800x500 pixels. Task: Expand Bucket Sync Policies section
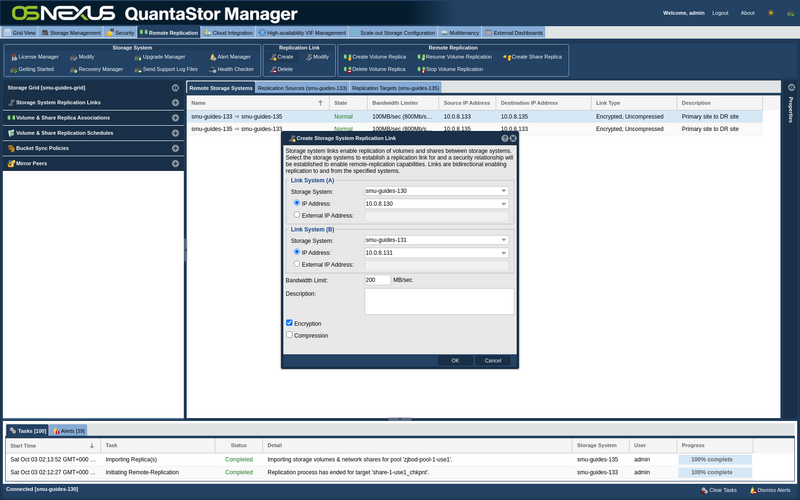coord(176,148)
